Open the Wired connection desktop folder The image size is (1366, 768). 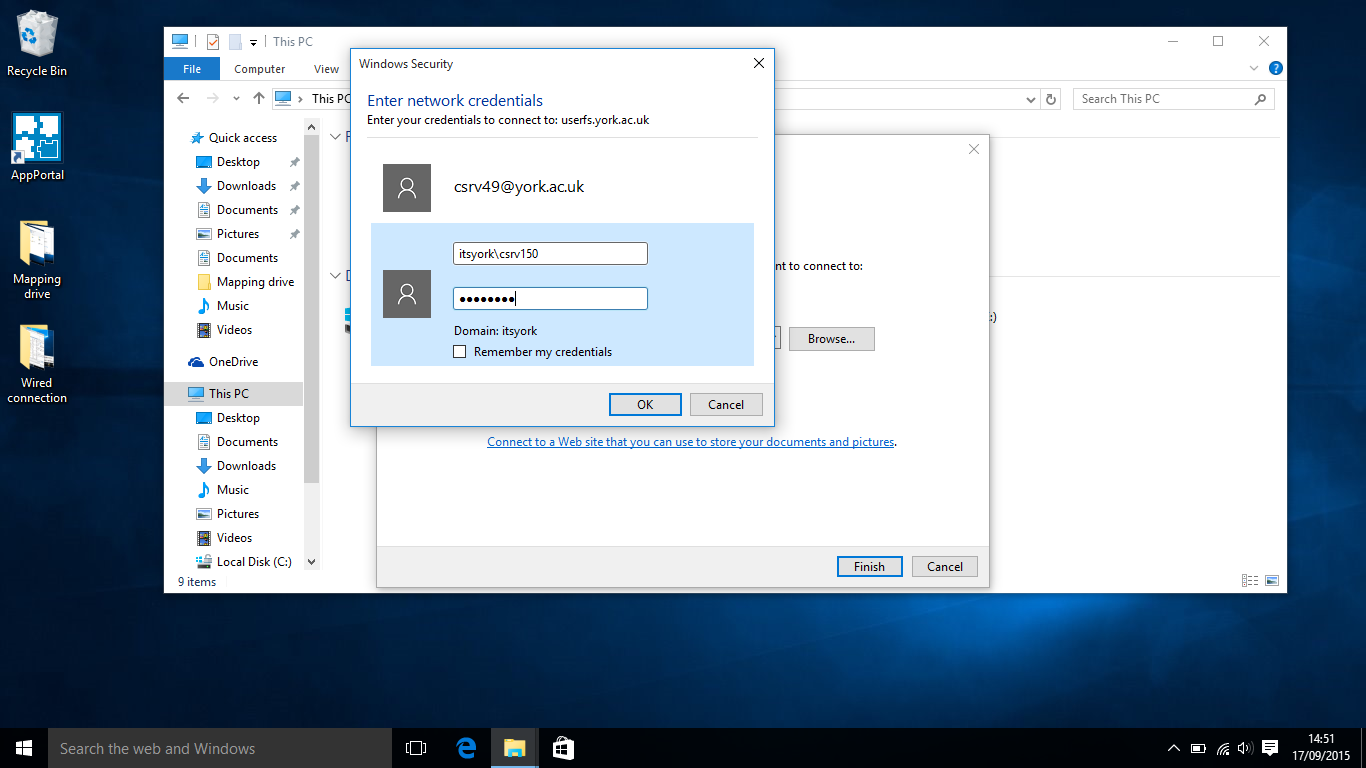tap(37, 363)
